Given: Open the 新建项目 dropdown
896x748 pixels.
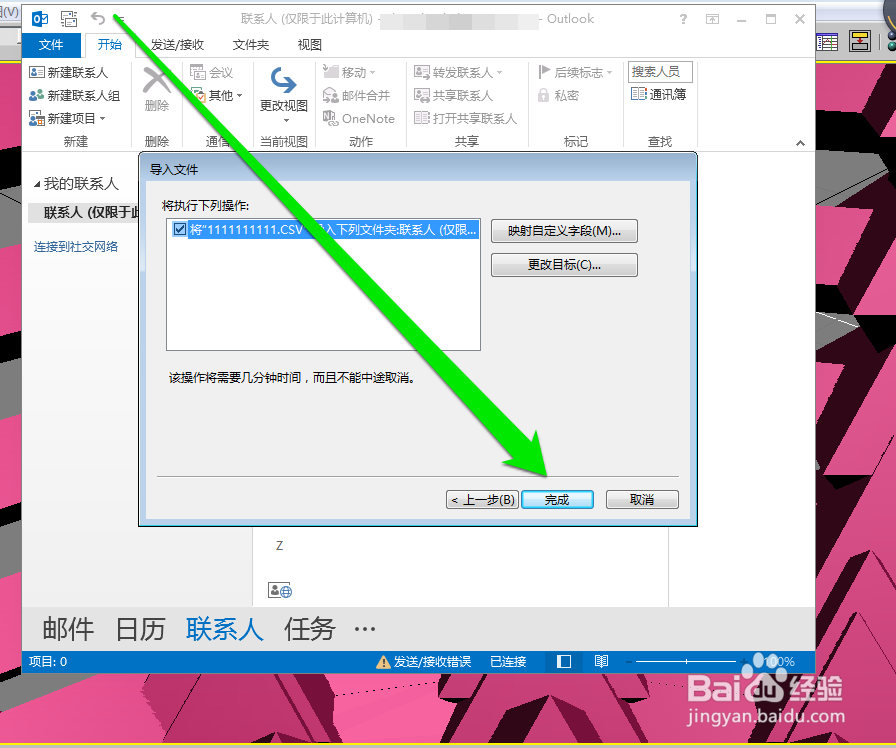Looking at the screenshot, I should (68, 118).
